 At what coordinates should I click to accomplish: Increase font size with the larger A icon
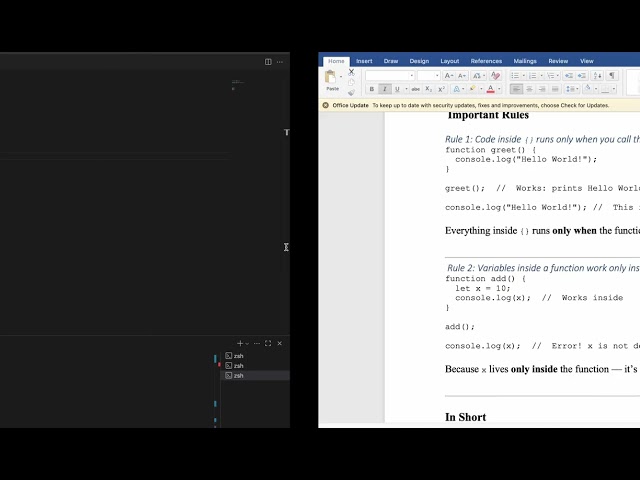449,76
